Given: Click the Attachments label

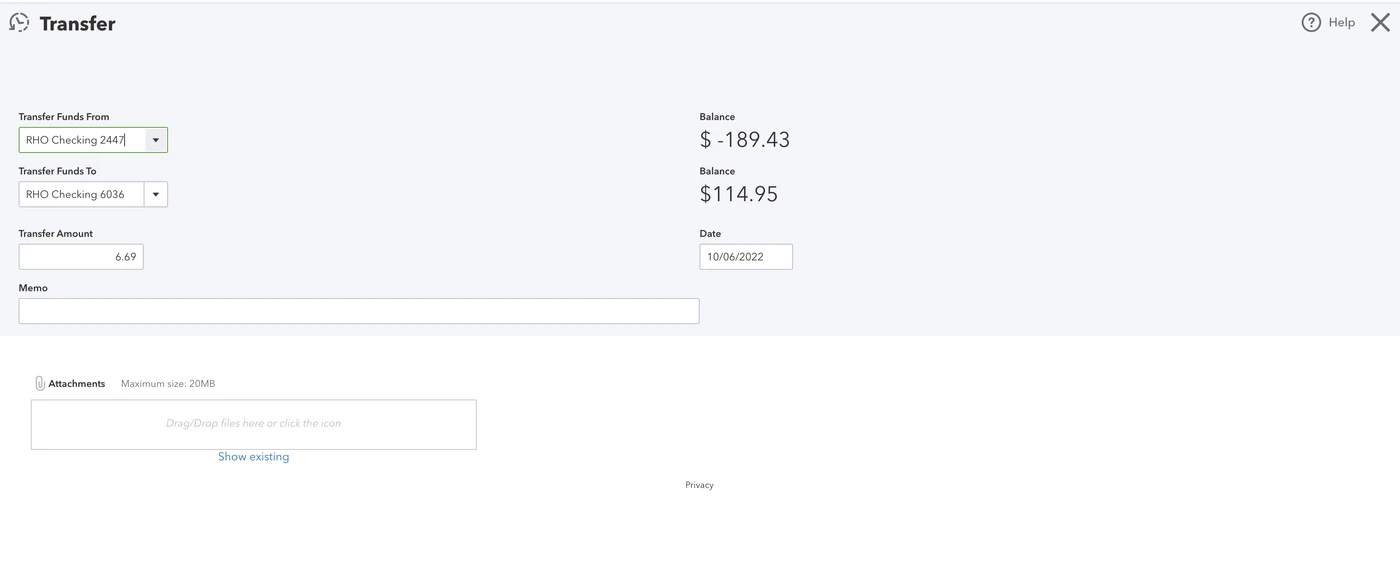Looking at the screenshot, I should [x=77, y=384].
